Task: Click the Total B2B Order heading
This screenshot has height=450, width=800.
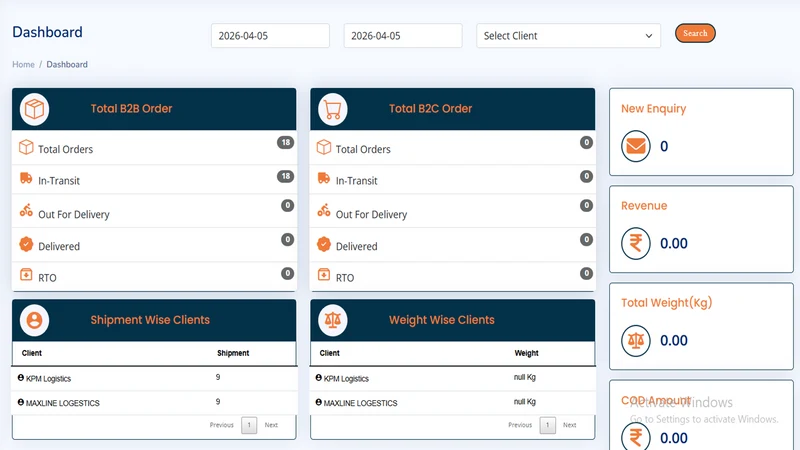Action: pyautogui.click(x=131, y=109)
